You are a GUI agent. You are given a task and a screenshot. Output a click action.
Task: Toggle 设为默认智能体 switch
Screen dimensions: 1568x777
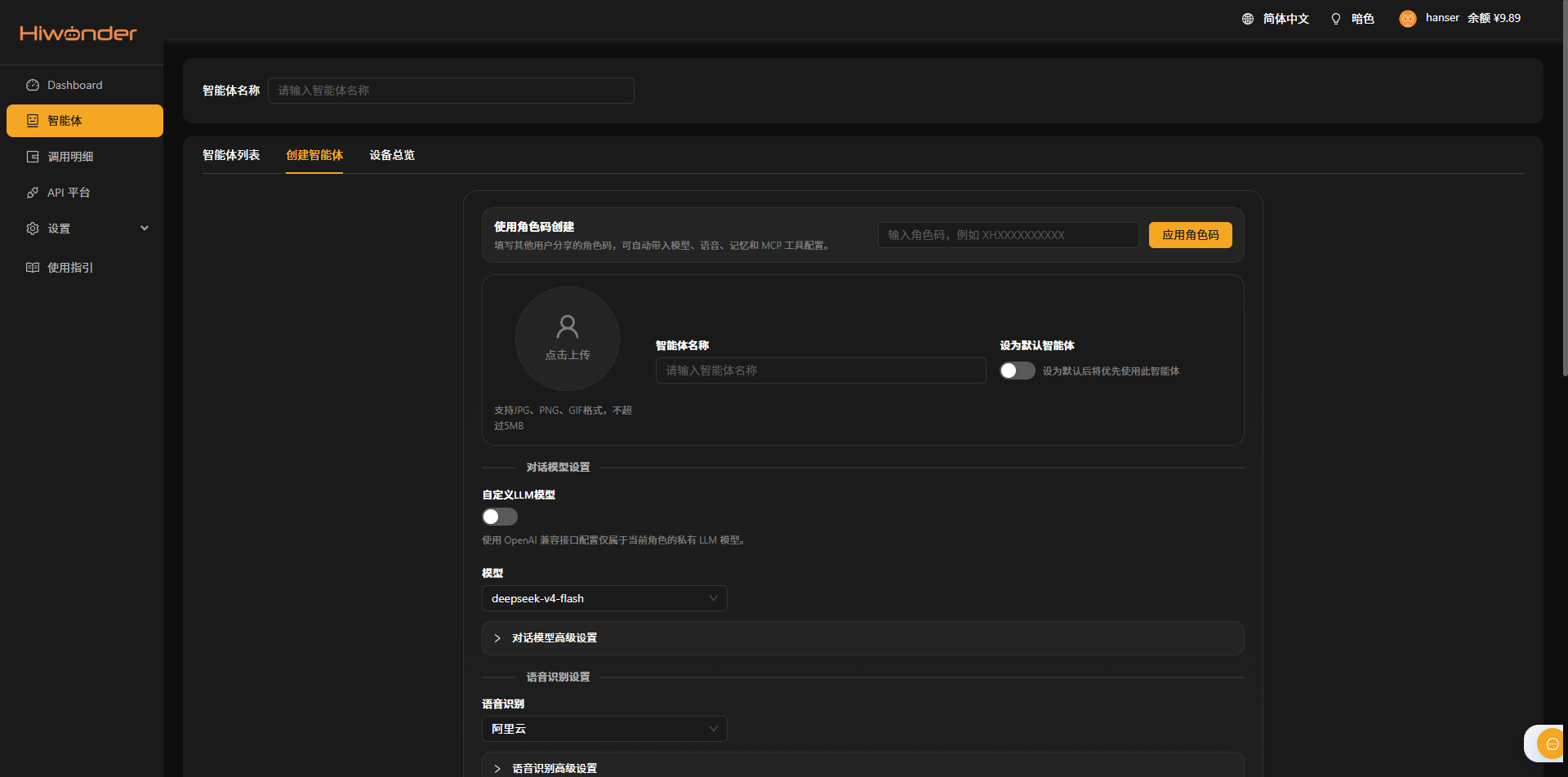click(x=1018, y=371)
